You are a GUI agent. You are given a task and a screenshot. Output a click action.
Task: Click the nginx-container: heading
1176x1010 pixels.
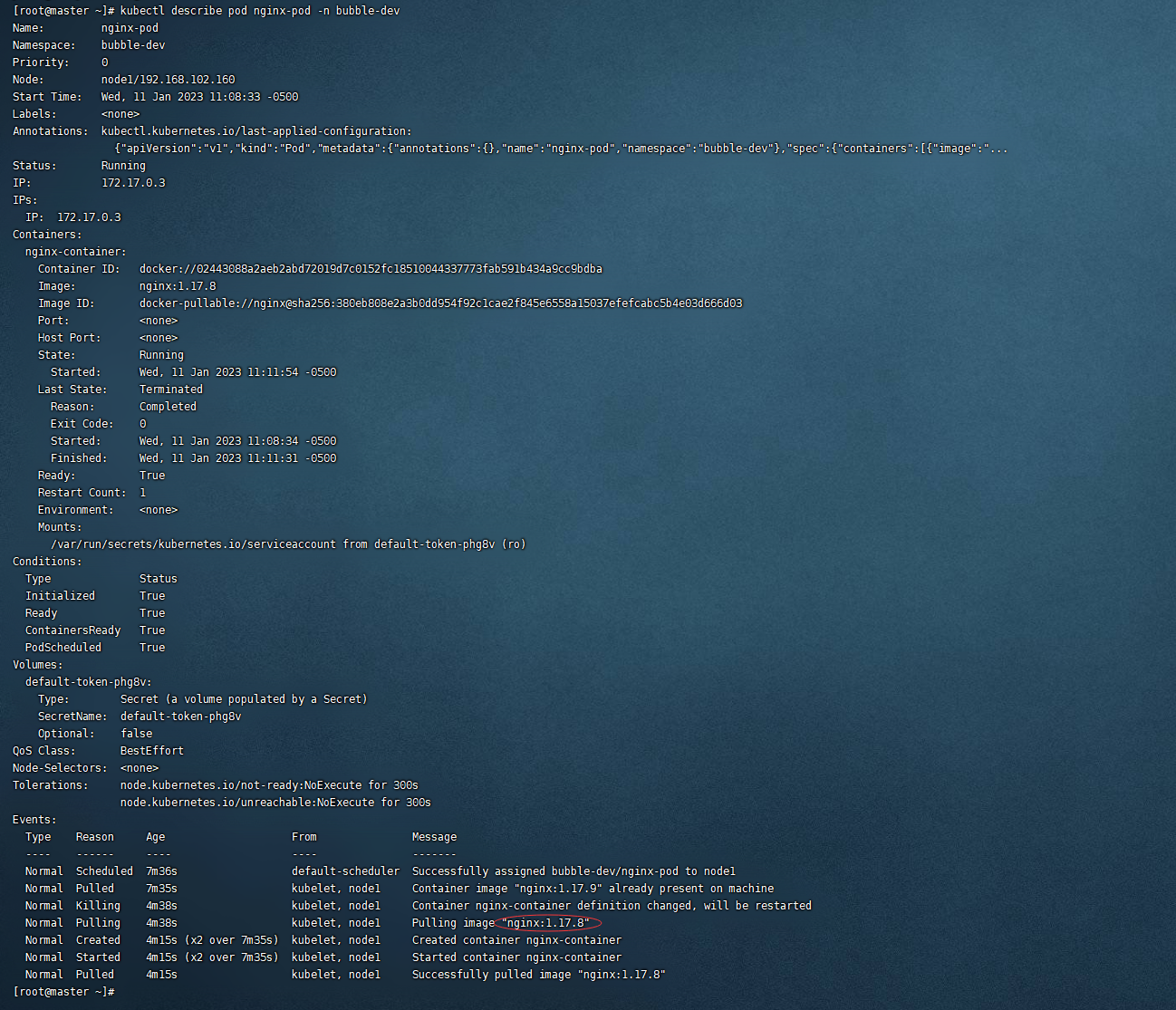pos(76,252)
